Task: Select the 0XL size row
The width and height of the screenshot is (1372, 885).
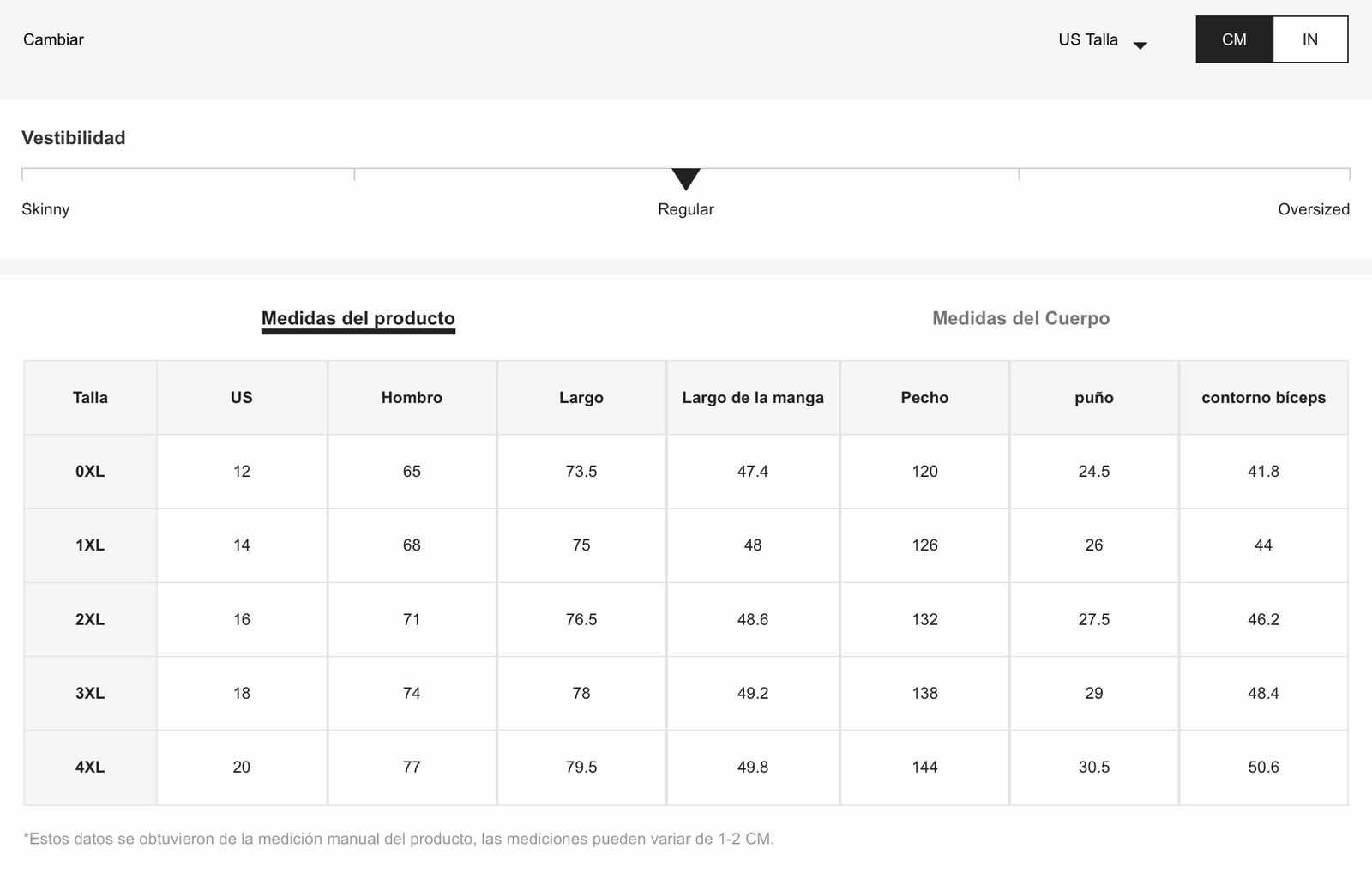Action: (686, 471)
